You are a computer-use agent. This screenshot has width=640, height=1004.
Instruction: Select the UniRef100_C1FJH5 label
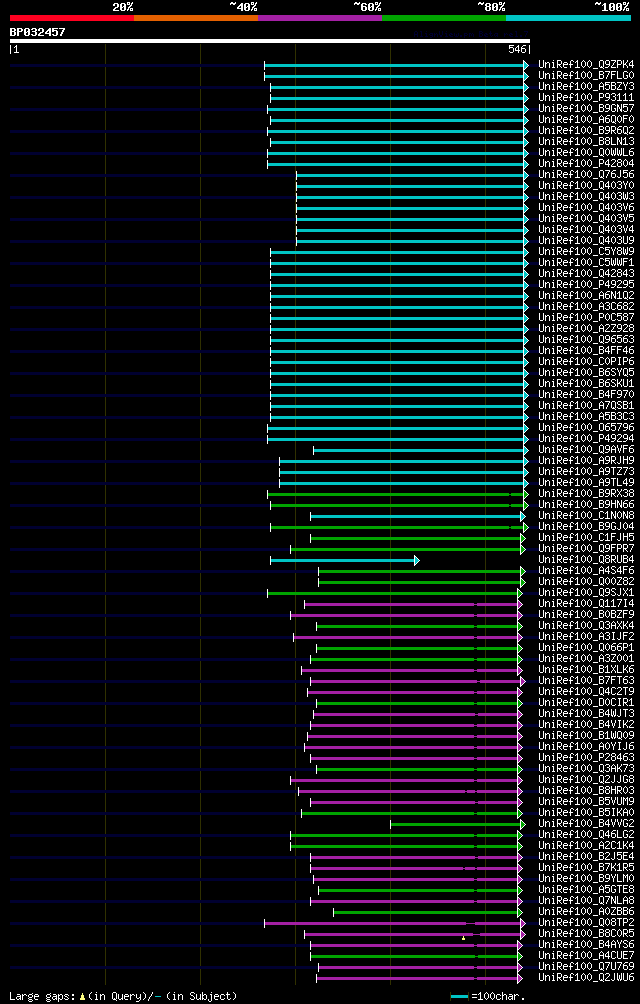pyautogui.click(x=586, y=537)
